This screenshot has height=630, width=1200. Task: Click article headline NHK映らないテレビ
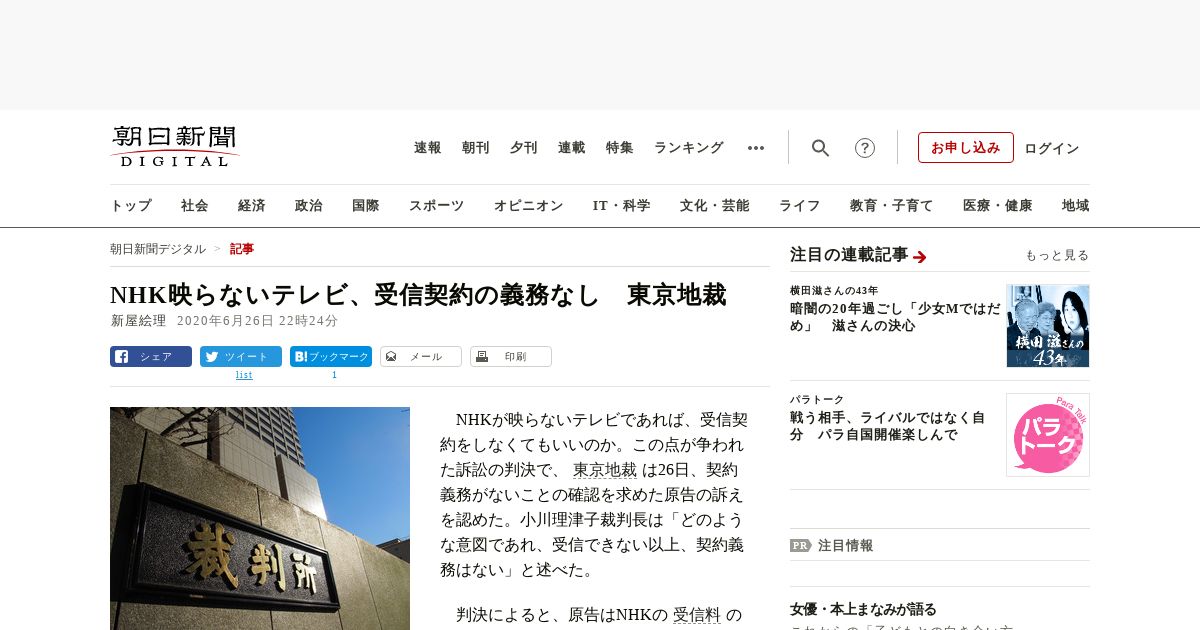pyautogui.click(x=418, y=295)
